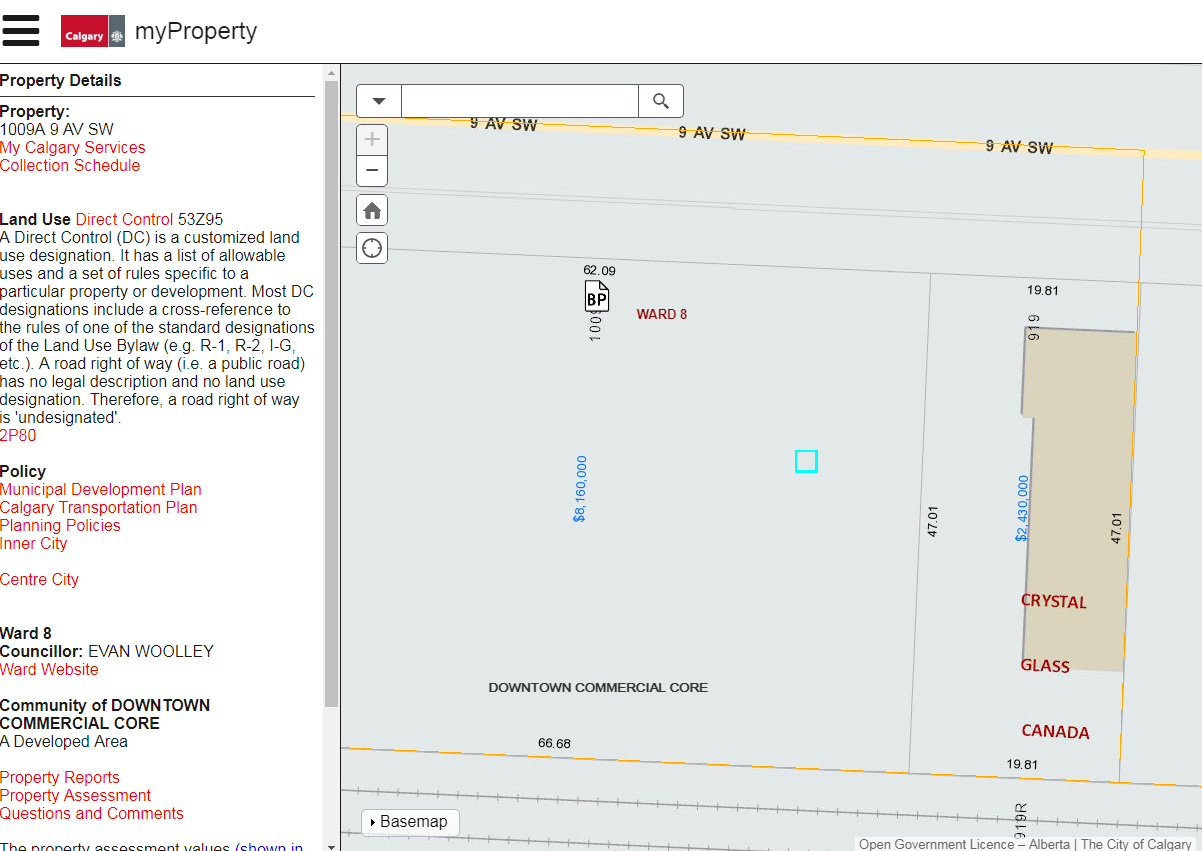Click the search magnifier button
Image resolution: width=1202 pixels, height=851 pixels.
pyautogui.click(x=661, y=101)
